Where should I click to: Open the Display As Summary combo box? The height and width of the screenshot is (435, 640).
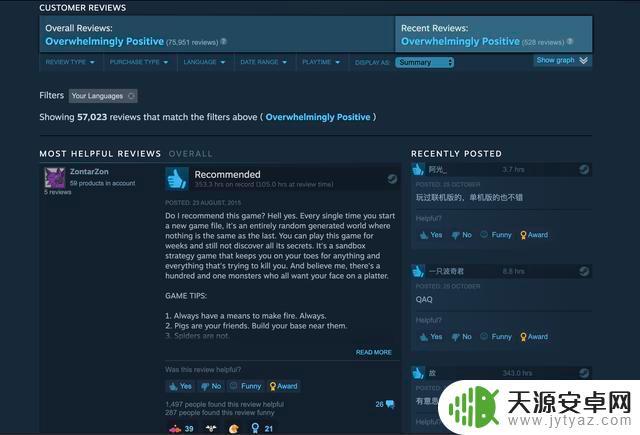tap(424, 62)
